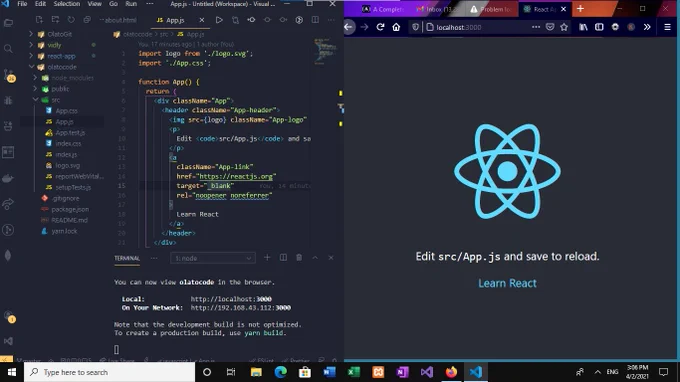This screenshot has width=680, height=382.
Task: Collapse the src folder
Action: [x=36, y=100]
